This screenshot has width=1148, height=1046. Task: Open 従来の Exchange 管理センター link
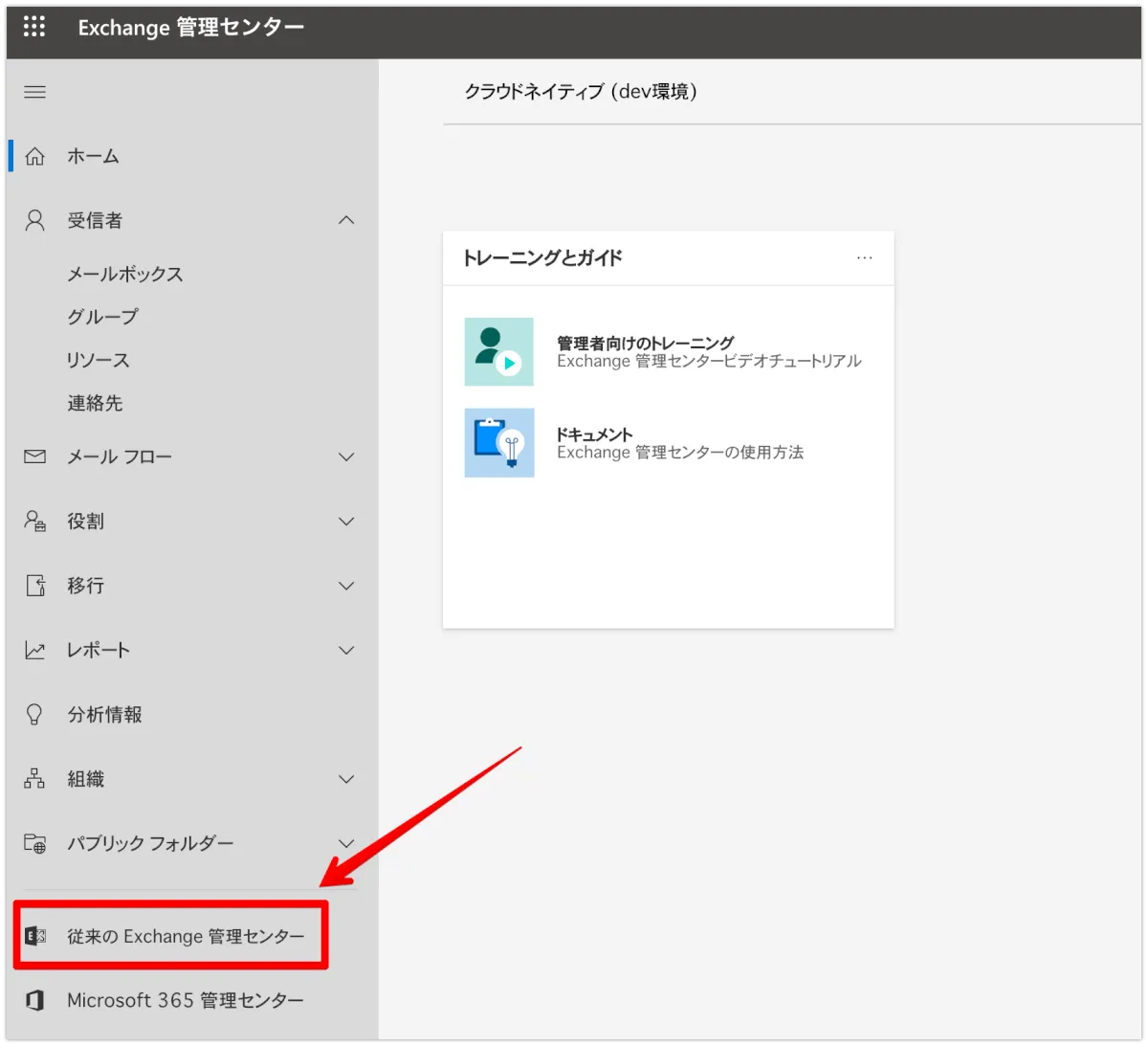coord(186,936)
